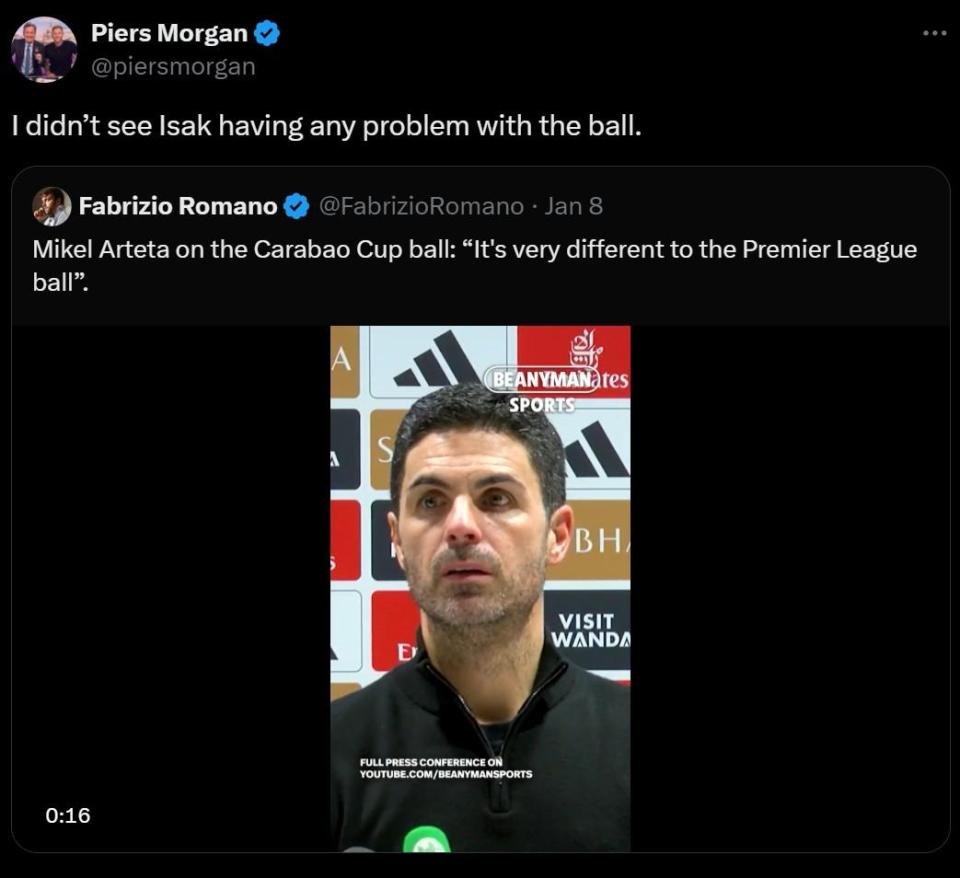The image size is (960, 878).
Task: Click the verified badge beside Fabrizio Romano
Action: [296, 207]
